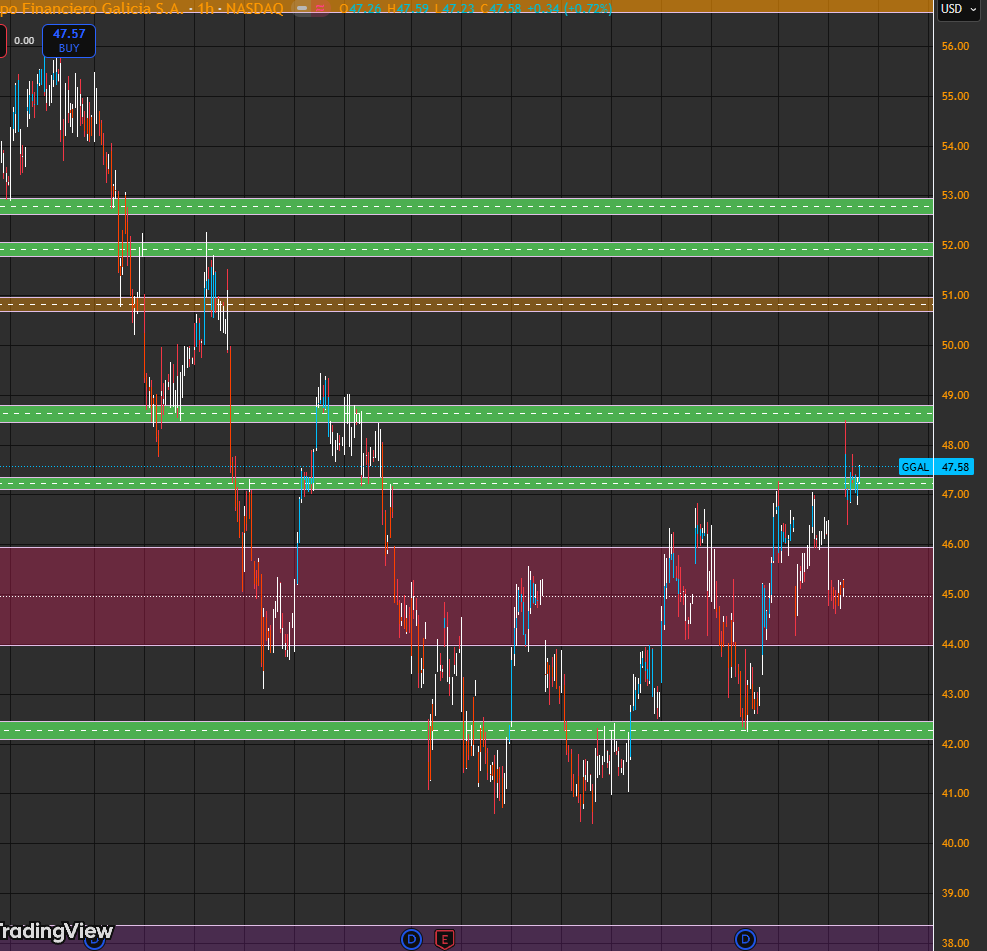This screenshot has width=987, height=951.
Task: Select the maroon rectangle between 44.00 and 46.00
Action: tap(466, 596)
